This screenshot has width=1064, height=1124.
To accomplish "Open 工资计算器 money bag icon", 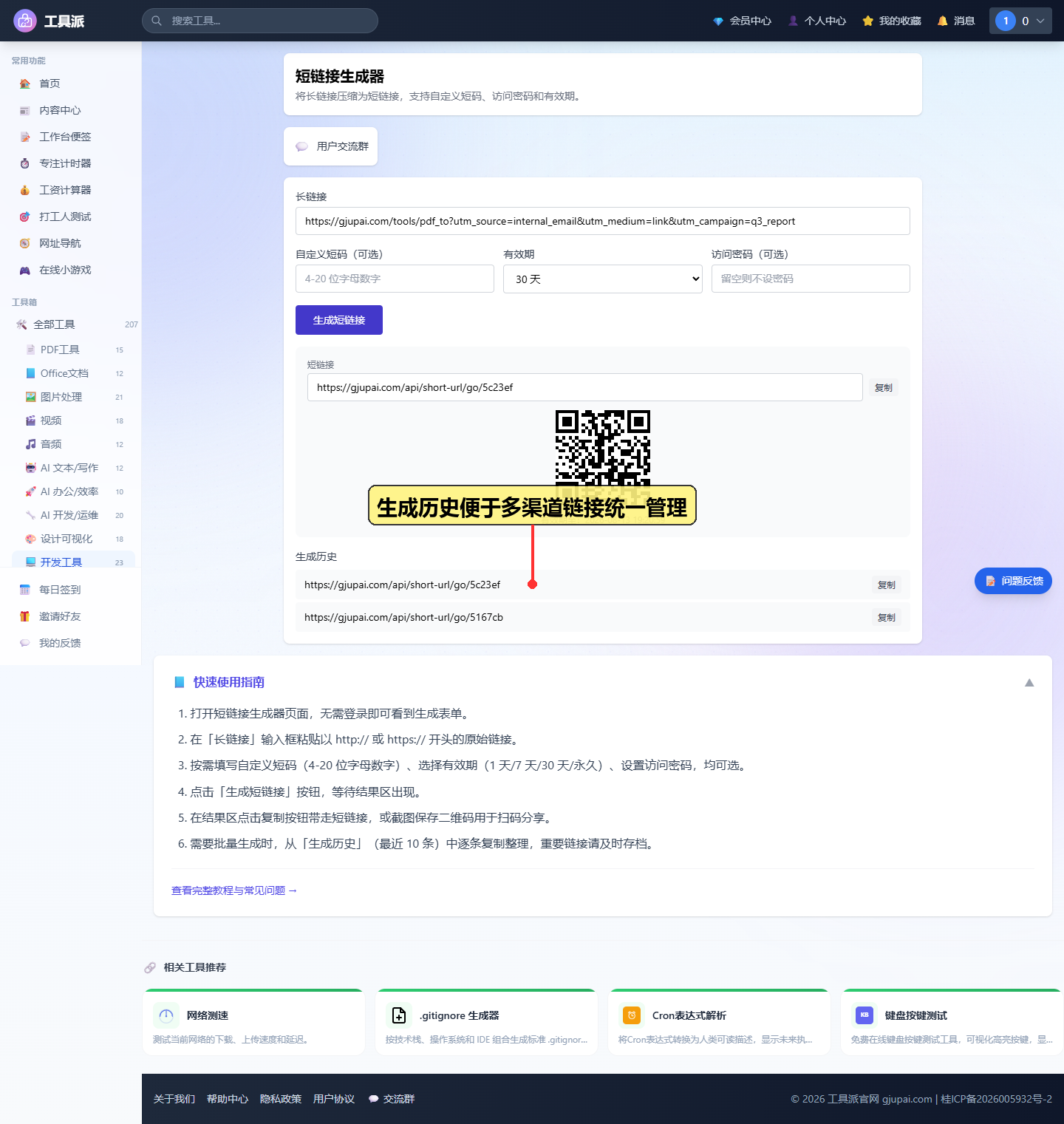I will pyautogui.click(x=25, y=190).
